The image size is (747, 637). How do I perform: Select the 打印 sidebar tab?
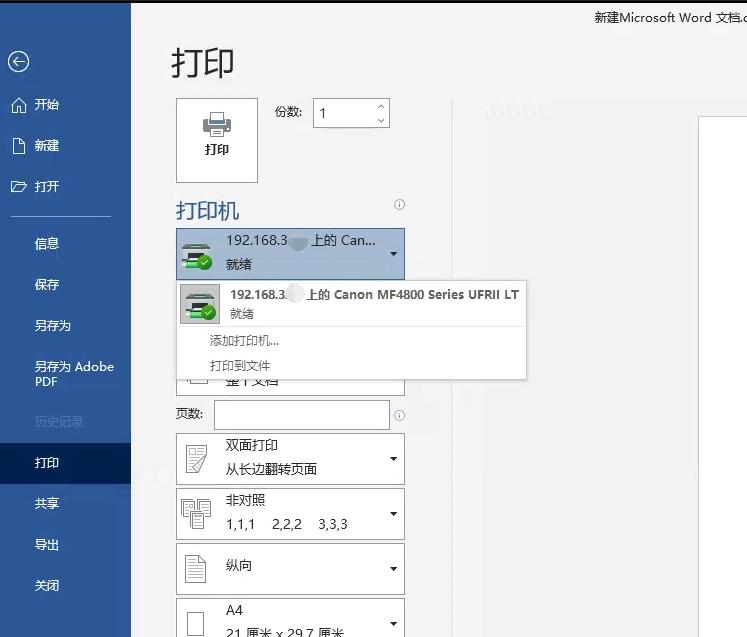tap(65, 463)
